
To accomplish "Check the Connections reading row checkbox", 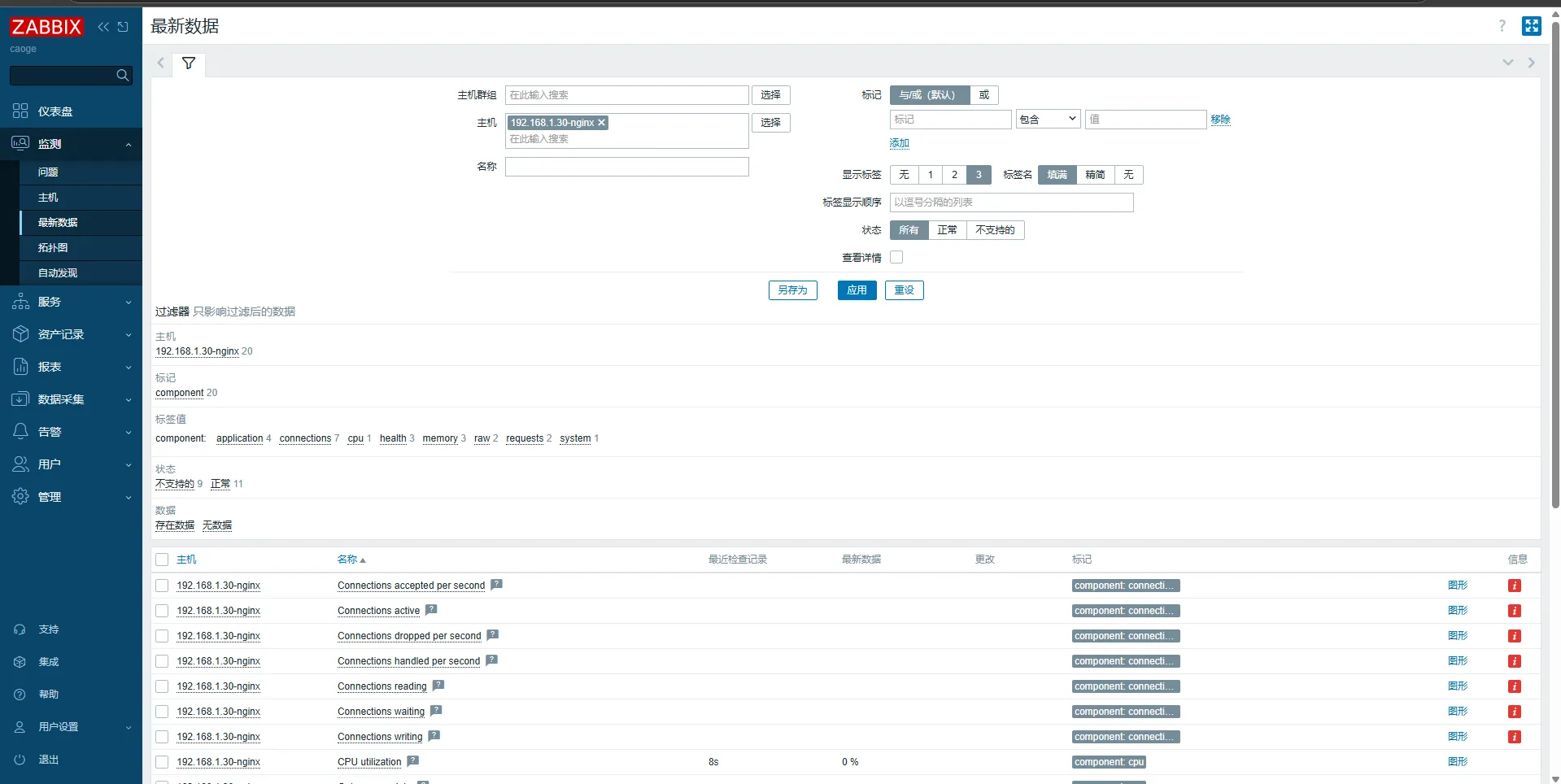I will 162,686.
